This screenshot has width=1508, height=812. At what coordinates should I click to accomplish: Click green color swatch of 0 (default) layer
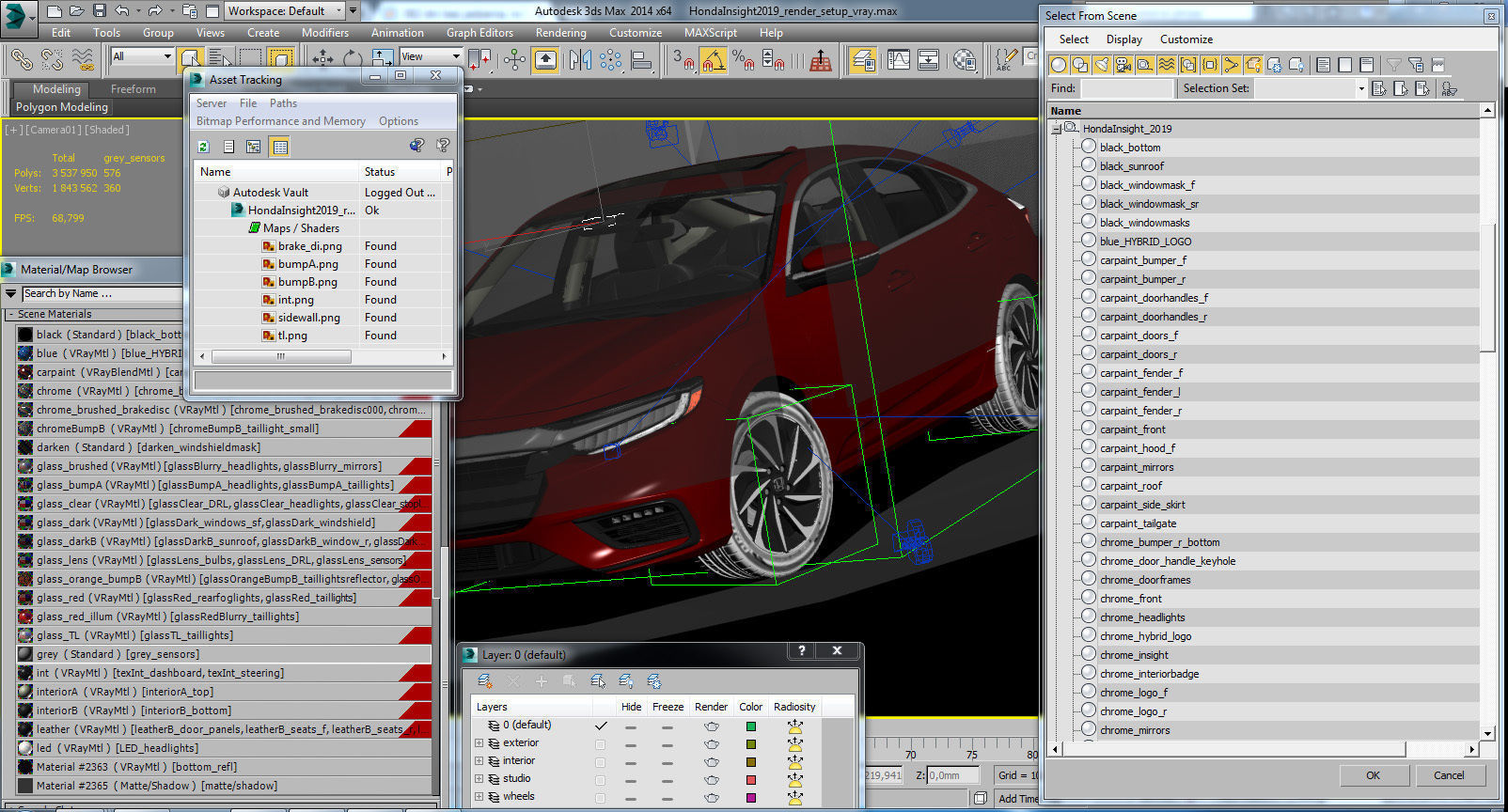pyautogui.click(x=751, y=726)
